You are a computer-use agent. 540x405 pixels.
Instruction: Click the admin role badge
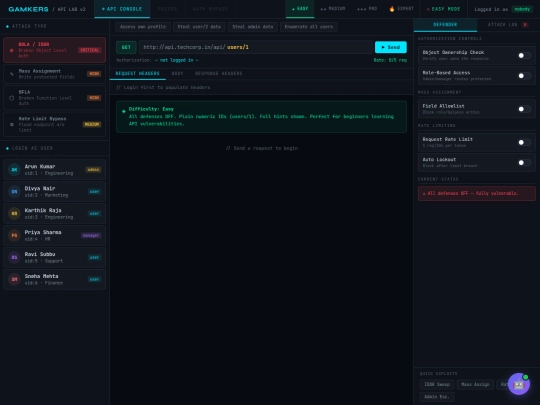pos(93,169)
